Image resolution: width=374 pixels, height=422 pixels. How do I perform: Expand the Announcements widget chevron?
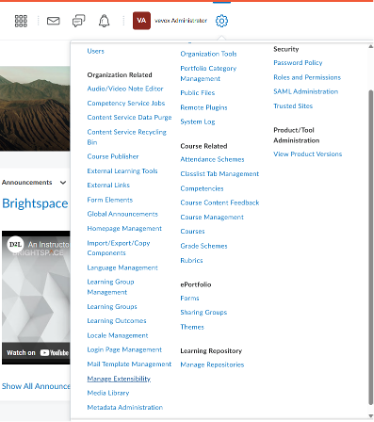click(63, 183)
